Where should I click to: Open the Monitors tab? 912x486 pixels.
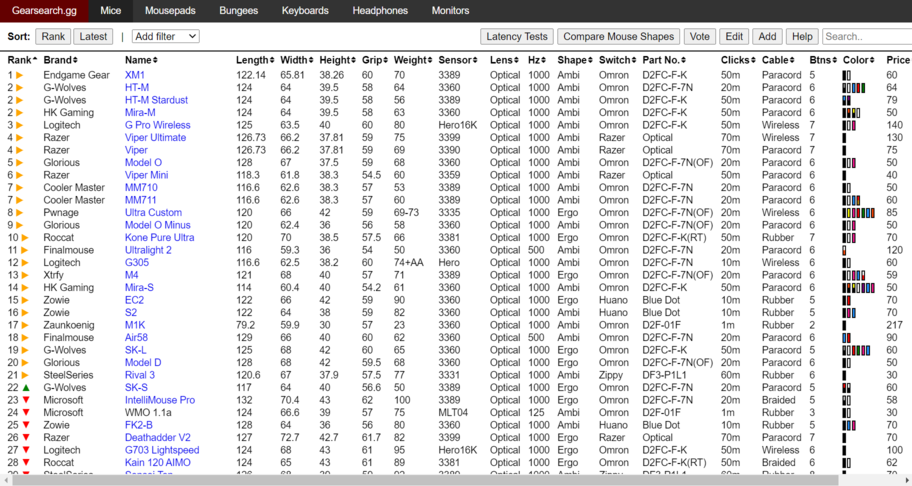tap(450, 10)
